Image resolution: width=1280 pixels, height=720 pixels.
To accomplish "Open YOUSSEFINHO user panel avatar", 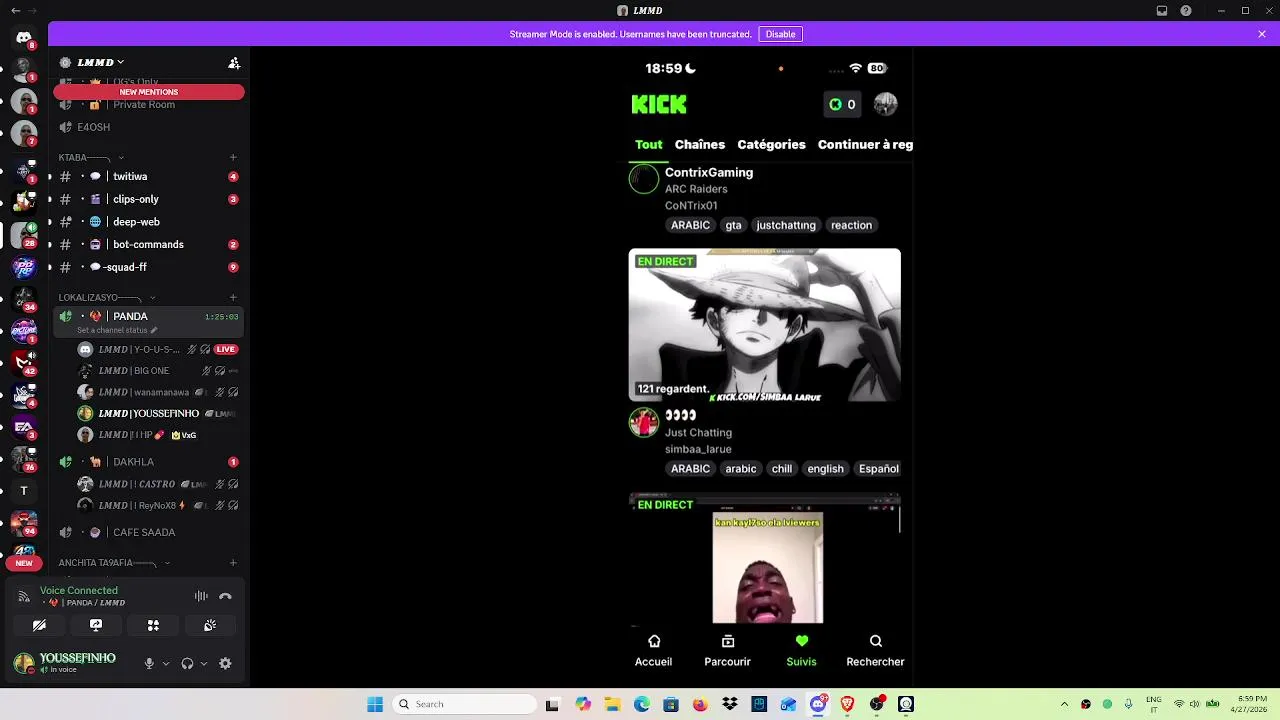I will click(24, 663).
